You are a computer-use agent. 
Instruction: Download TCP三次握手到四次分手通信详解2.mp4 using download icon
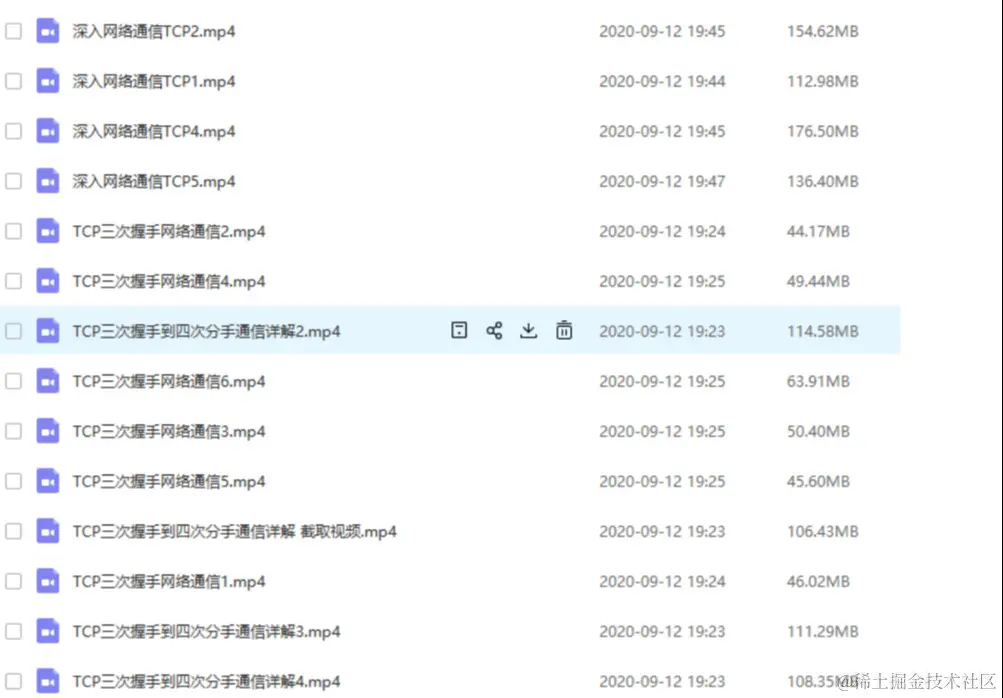coord(529,330)
